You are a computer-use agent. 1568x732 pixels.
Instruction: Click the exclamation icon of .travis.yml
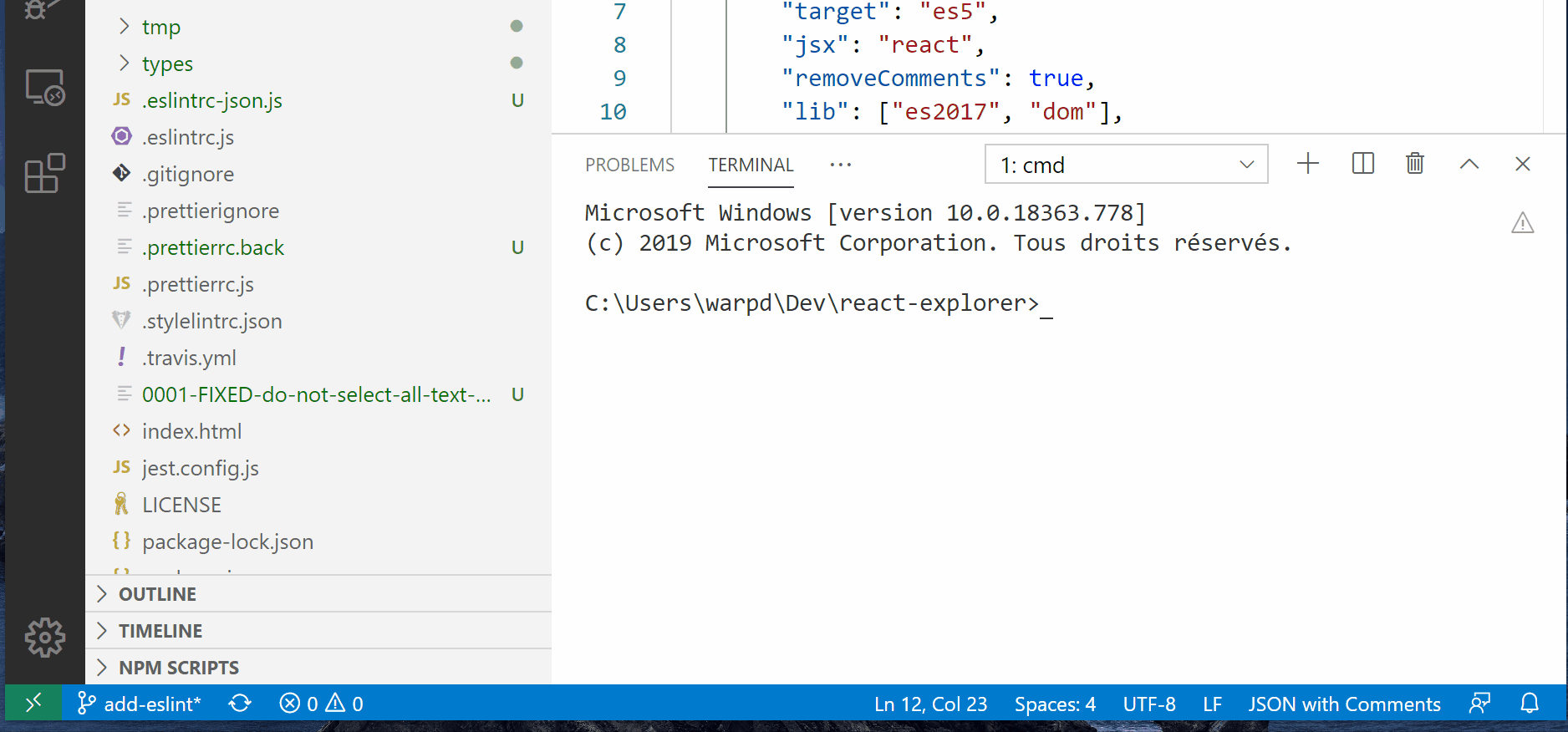[x=122, y=357]
